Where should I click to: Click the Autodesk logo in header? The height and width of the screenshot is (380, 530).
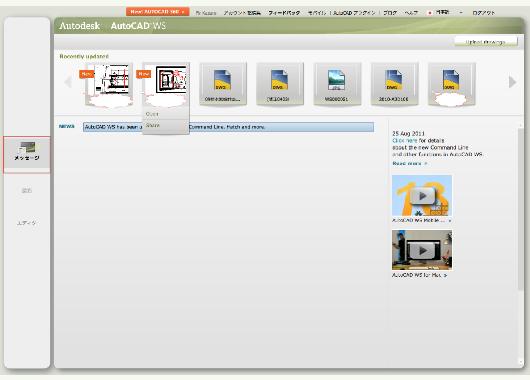[x=79, y=26]
